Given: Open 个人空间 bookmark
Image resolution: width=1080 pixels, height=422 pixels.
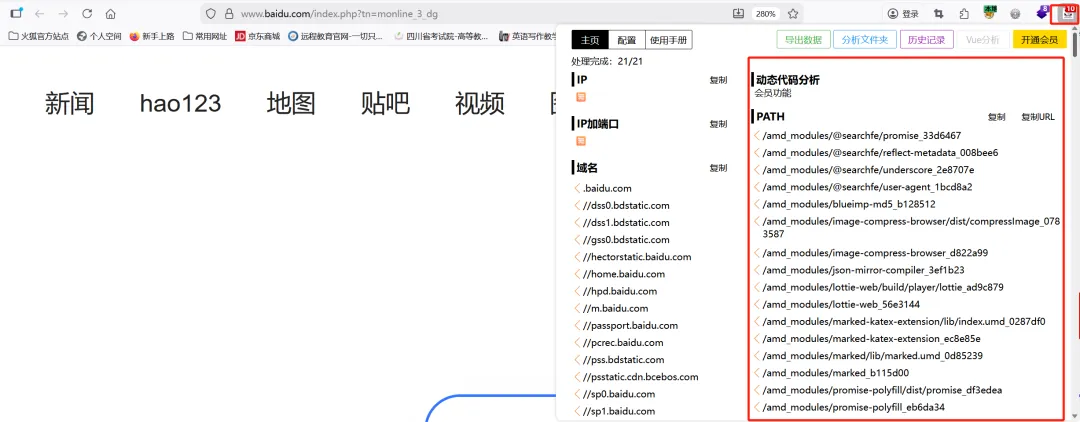Looking at the screenshot, I should click(x=100, y=36).
